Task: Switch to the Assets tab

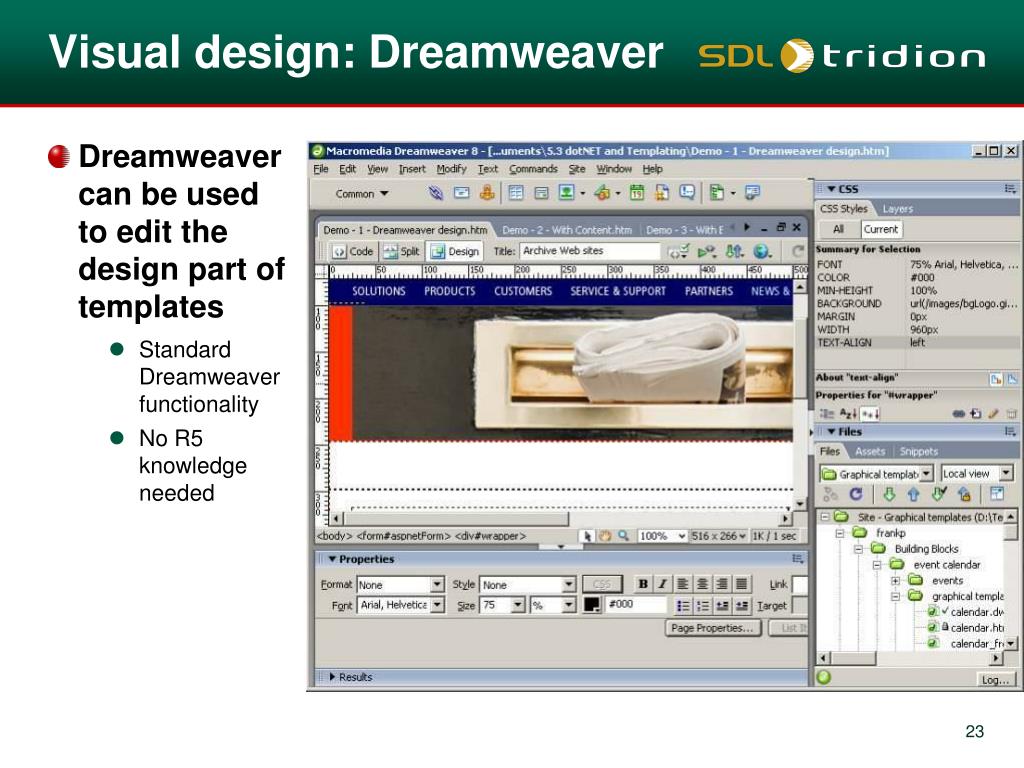Action: tap(870, 451)
